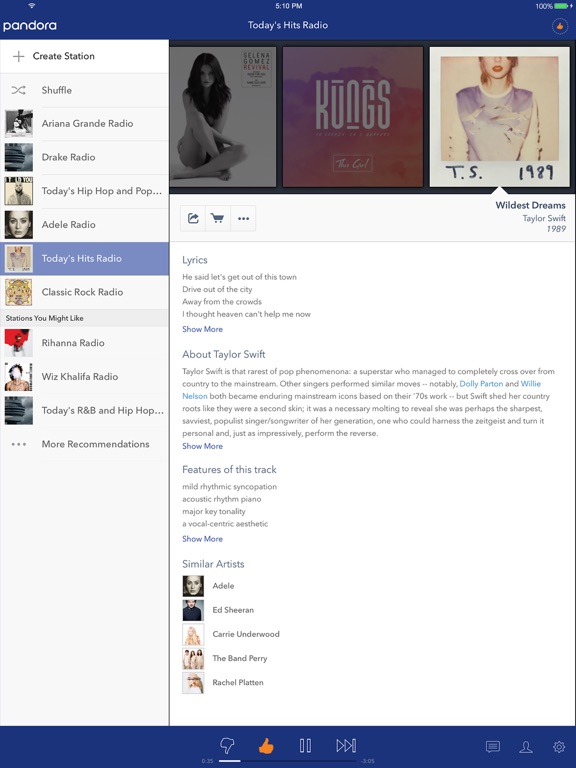
Task: Click the shopping cart buy icon
Action: tap(217, 218)
